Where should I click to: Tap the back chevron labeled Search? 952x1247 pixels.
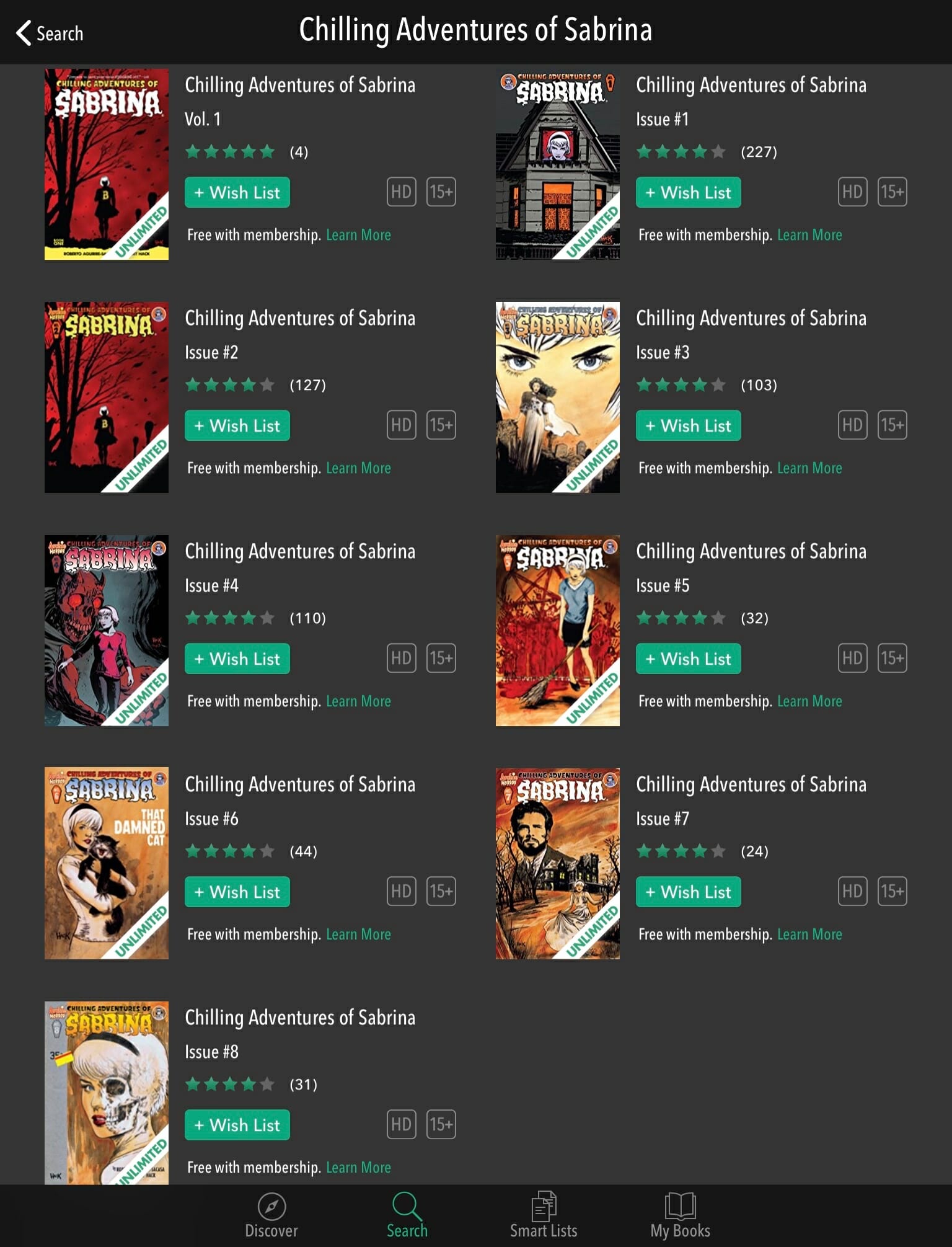point(50,33)
